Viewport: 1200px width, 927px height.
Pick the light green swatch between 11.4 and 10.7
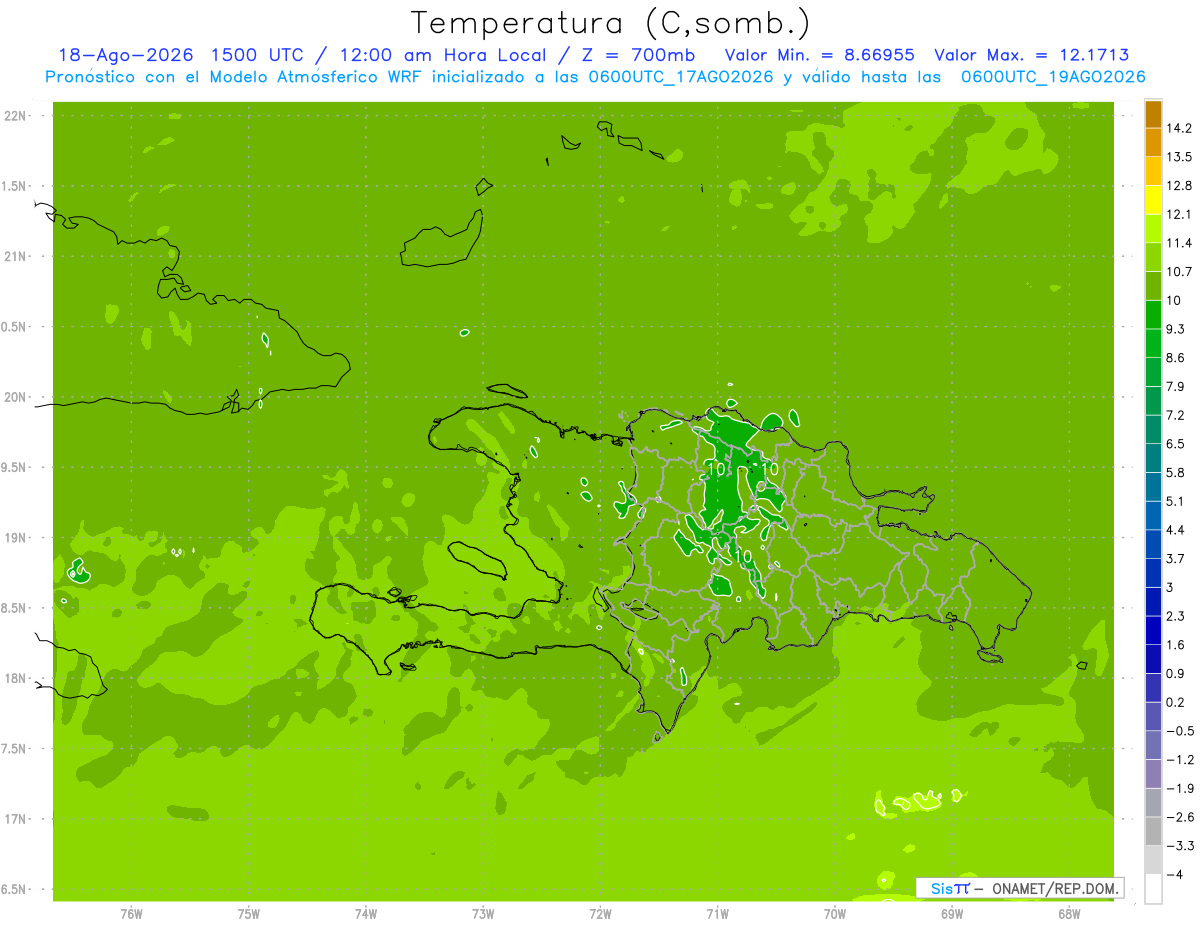coord(1153,257)
